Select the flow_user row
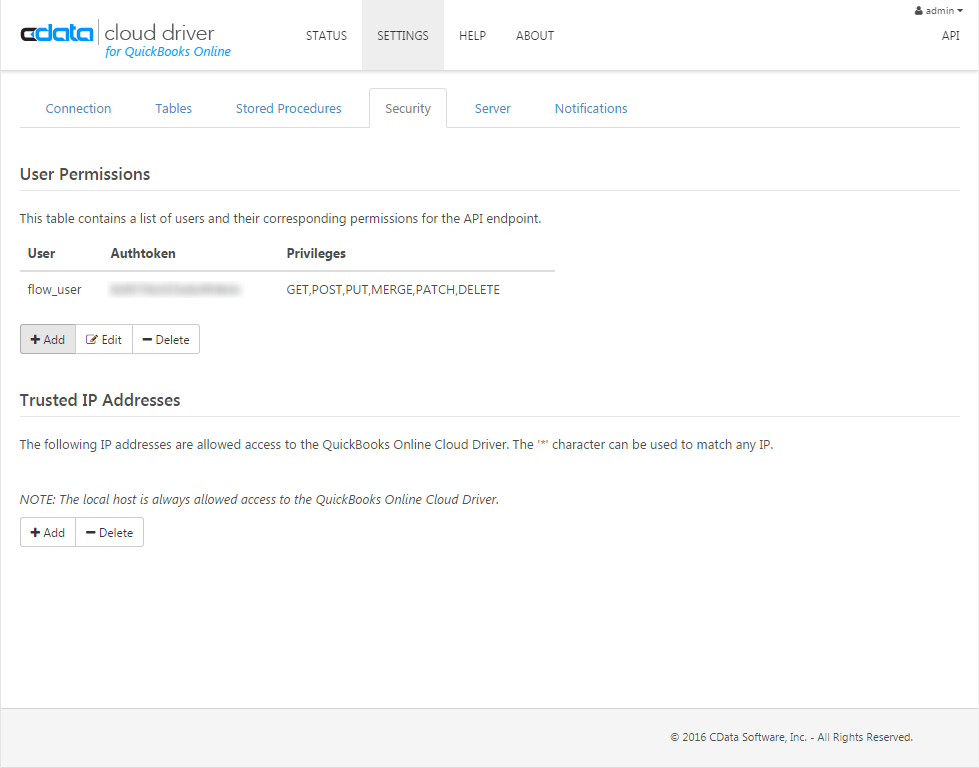Screen dimensions: 979x768 [x=287, y=290]
